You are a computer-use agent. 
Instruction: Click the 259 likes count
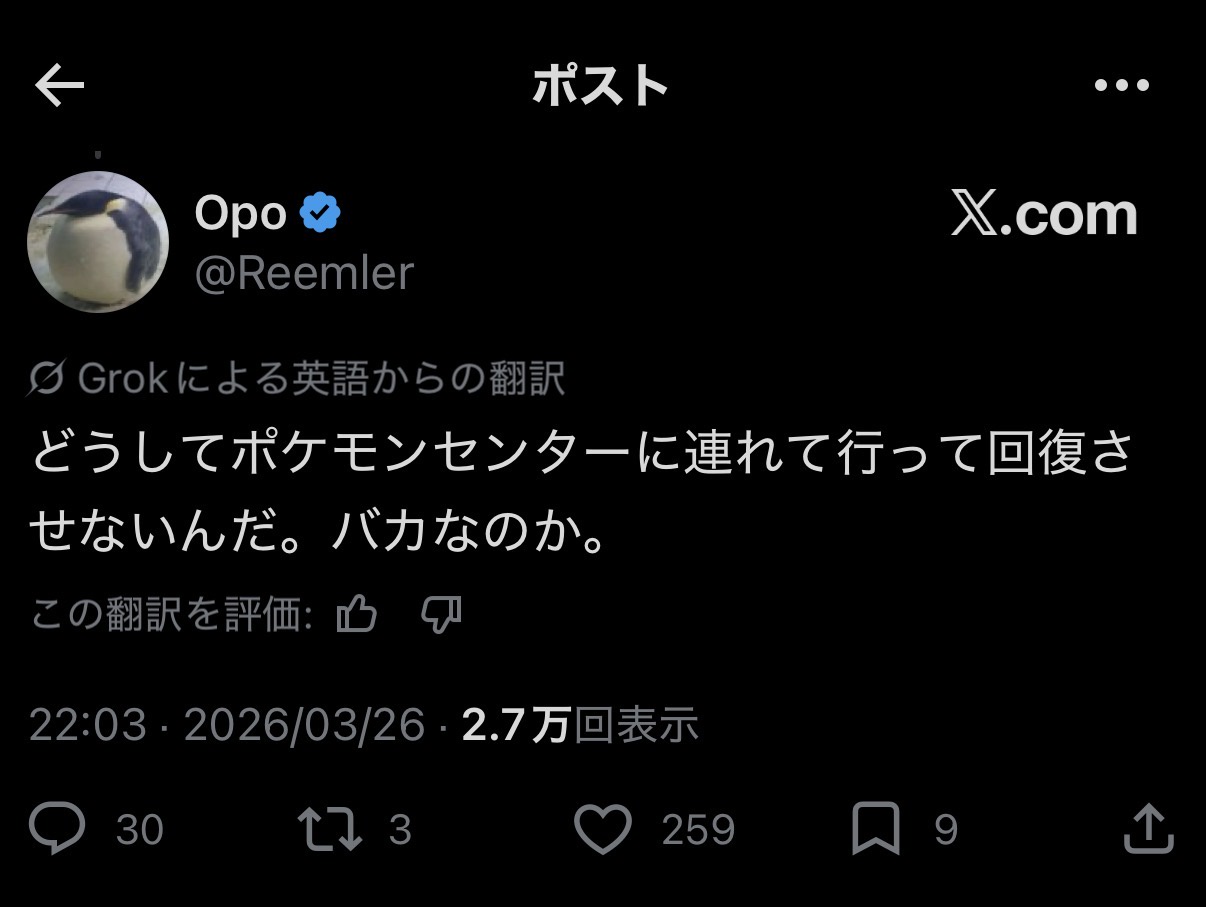point(698,830)
